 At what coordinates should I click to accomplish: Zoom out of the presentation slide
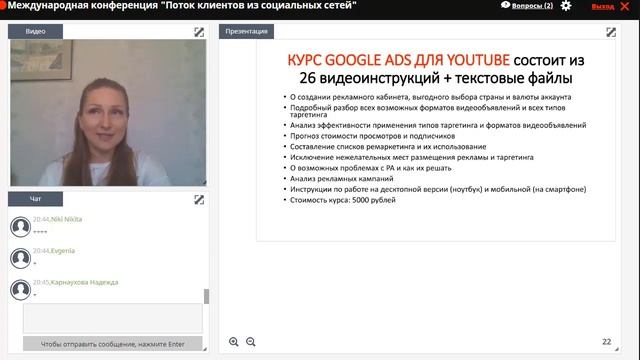251,342
